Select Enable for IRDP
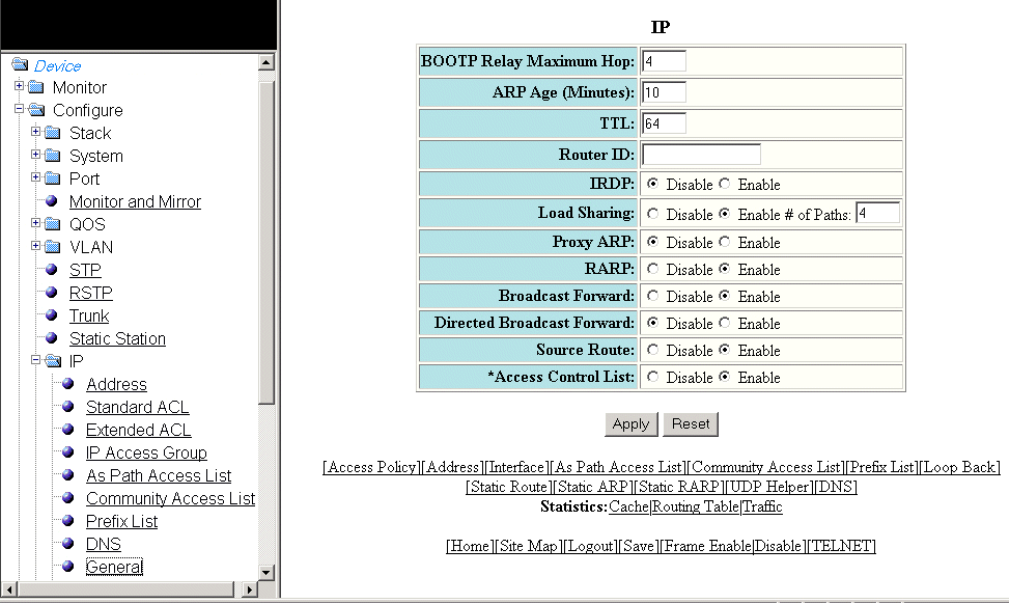The height and width of the screenshot is (603, 1009). pyautogui.click(x=725, y=183)
